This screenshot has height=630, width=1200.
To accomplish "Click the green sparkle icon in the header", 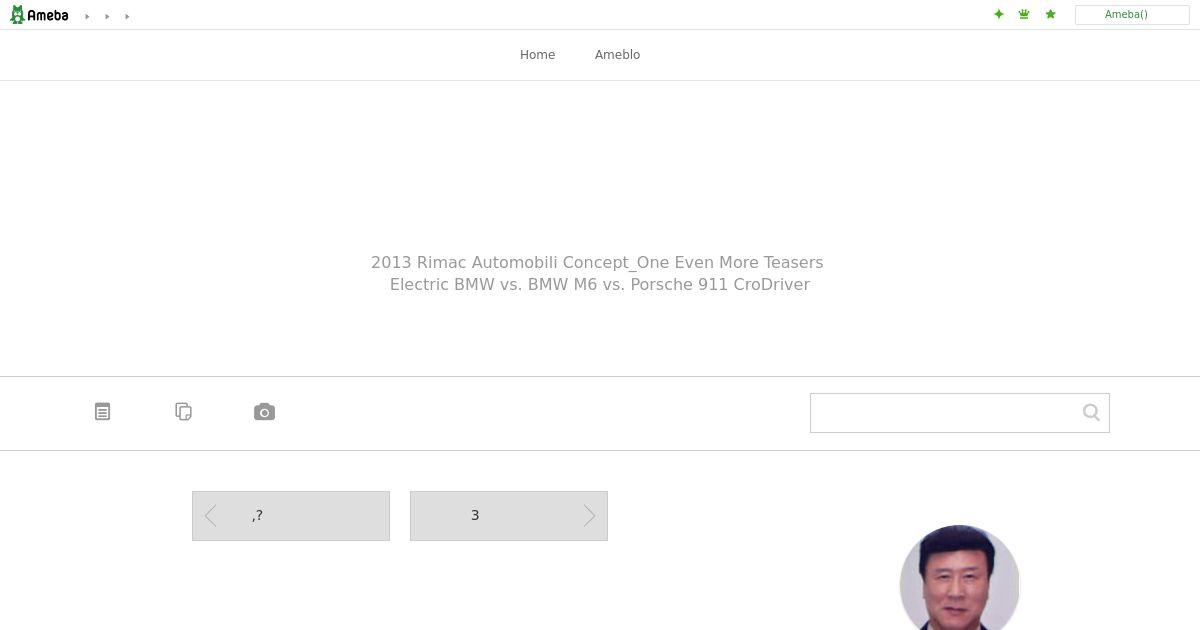I will pyautogui.click(x=998, y=14).
